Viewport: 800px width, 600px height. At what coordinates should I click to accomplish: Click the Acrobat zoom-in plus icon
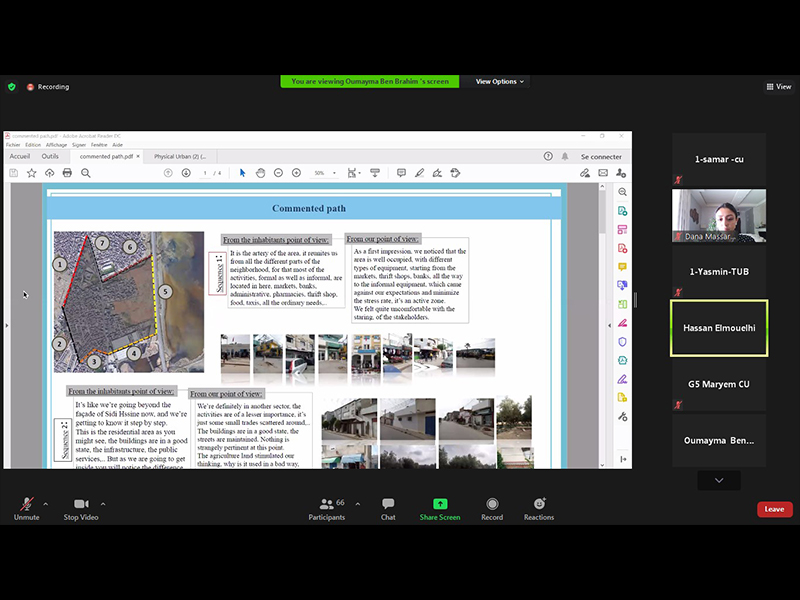(296, 173)
